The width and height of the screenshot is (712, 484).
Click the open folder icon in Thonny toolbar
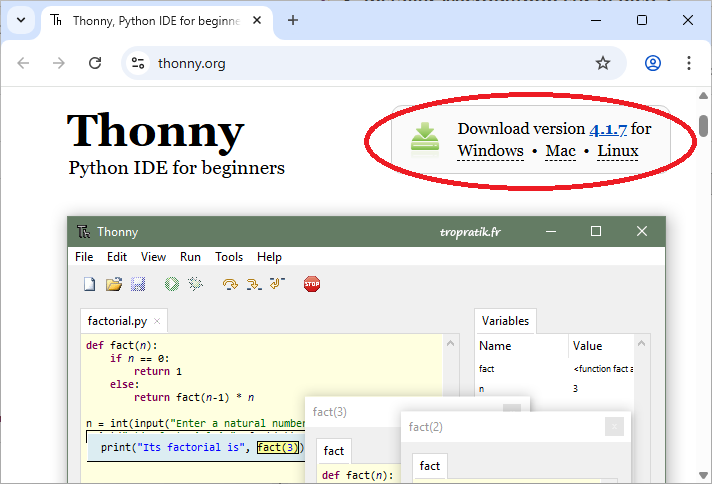[x=114, y=284]
